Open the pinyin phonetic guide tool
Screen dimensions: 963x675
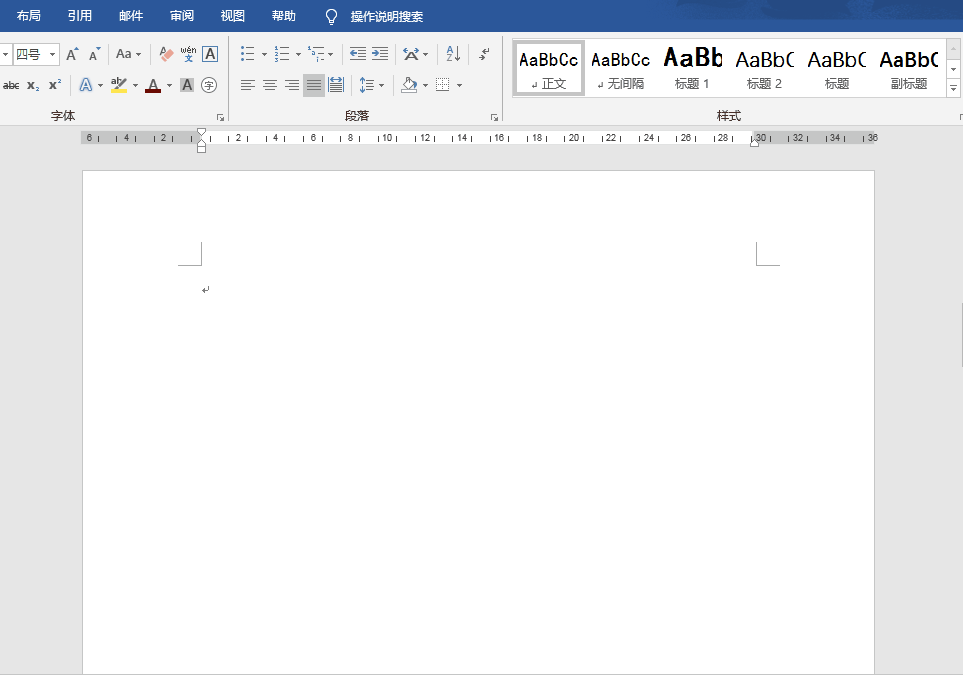point(188,54)
